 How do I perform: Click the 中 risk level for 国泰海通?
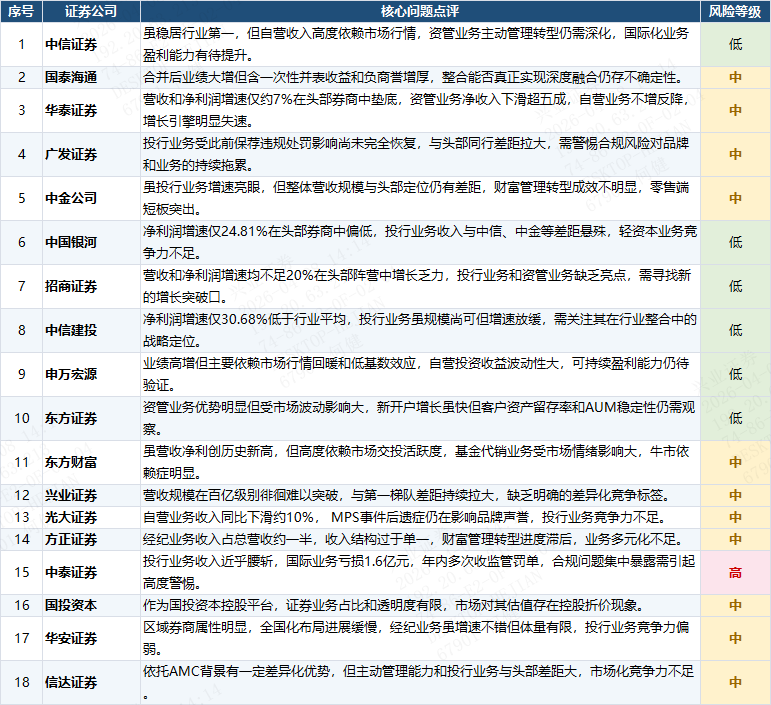tap(735, 77)
